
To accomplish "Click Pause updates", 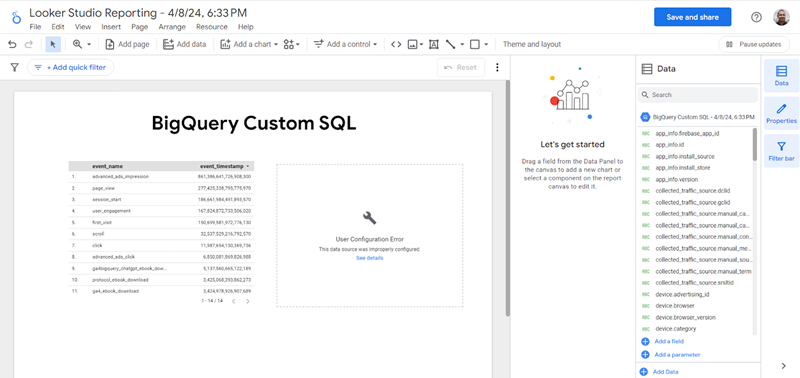I will [x=754, y=44].
